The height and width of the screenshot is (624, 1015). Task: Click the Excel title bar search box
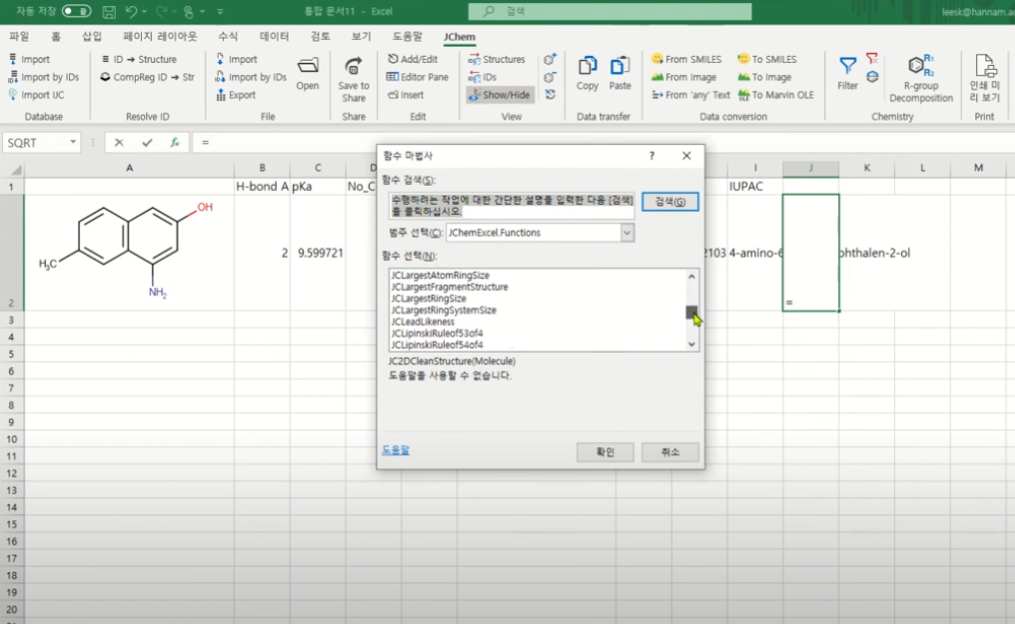610,12
